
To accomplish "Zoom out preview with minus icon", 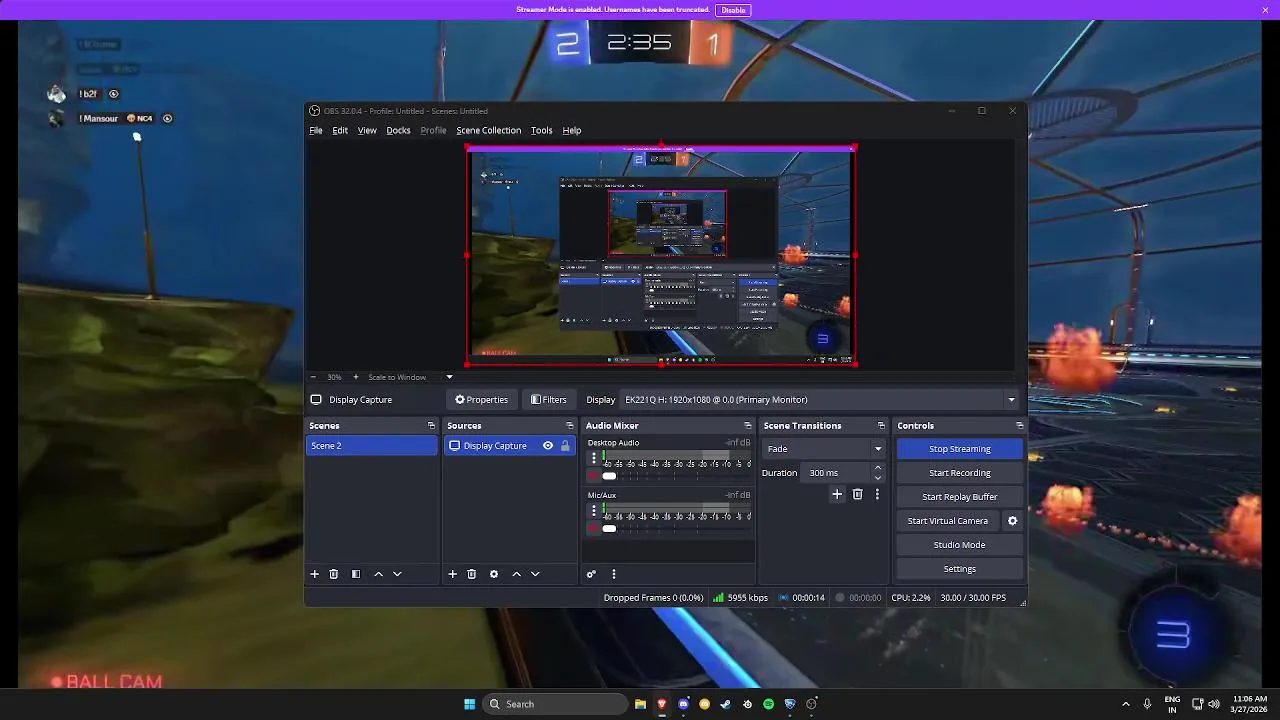I will click(313, 377).
